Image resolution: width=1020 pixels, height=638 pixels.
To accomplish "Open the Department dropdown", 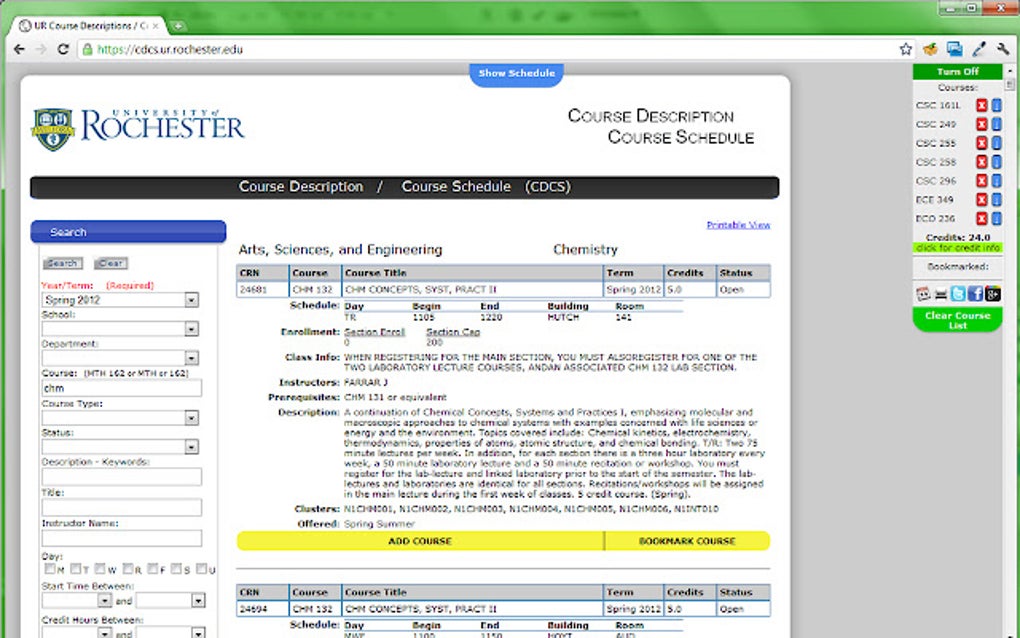I will click(120, 358).
